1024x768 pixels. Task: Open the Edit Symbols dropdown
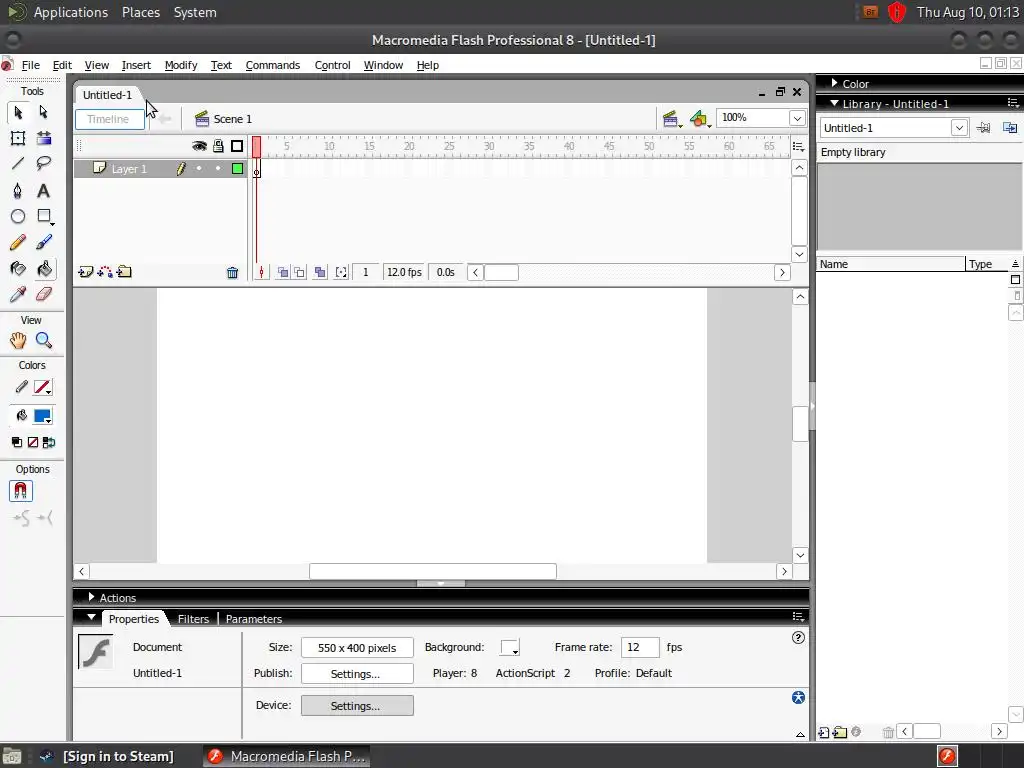pos(699,119)
